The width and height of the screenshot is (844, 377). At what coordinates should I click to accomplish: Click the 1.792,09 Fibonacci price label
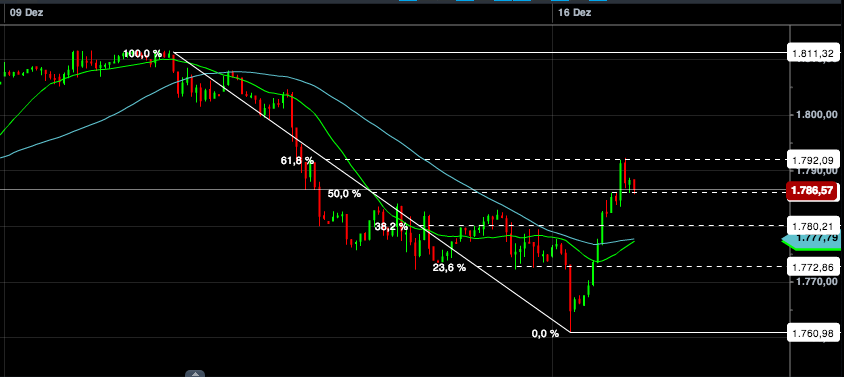pos(813,160)
